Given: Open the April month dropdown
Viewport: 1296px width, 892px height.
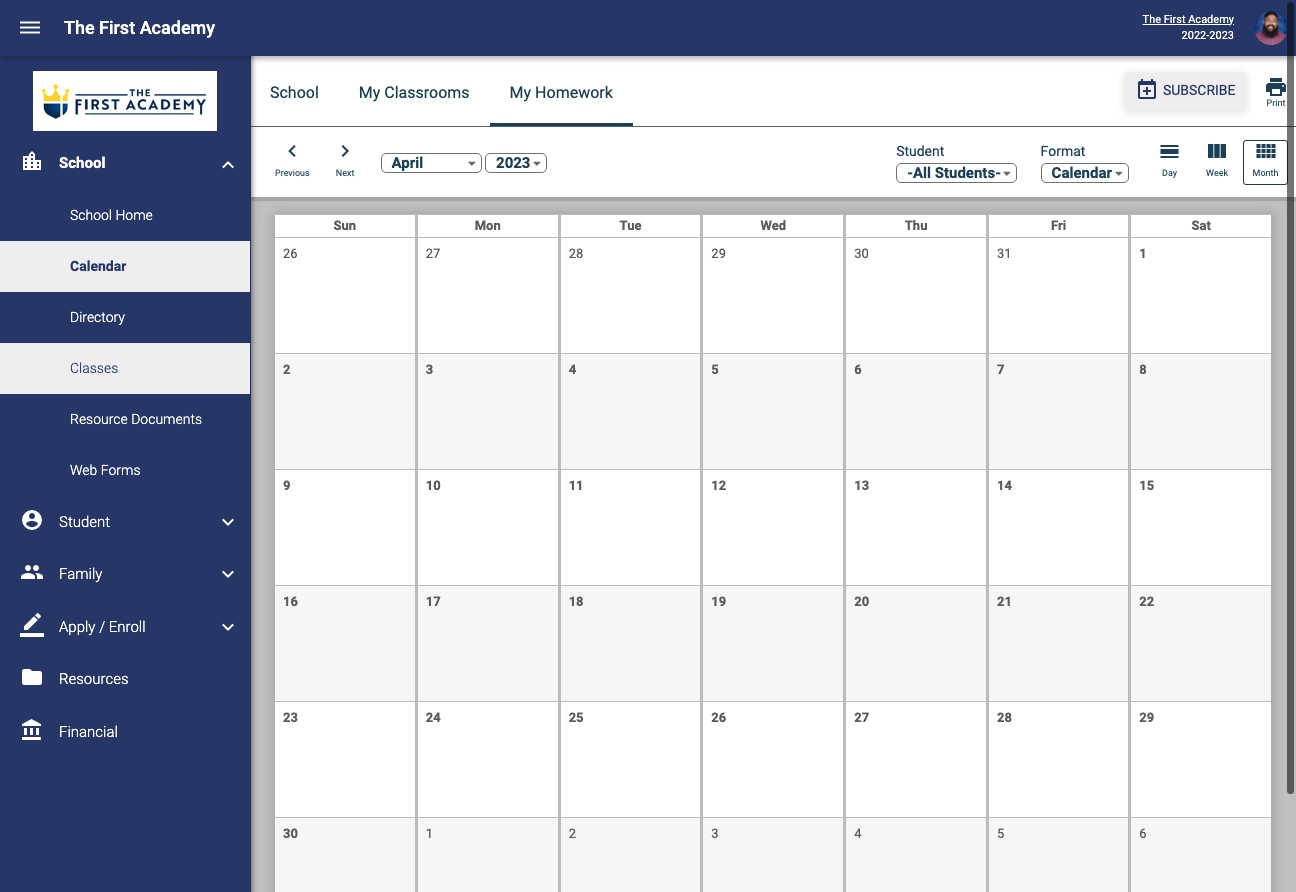Looking at the screenshot, I should pos(431,163).
